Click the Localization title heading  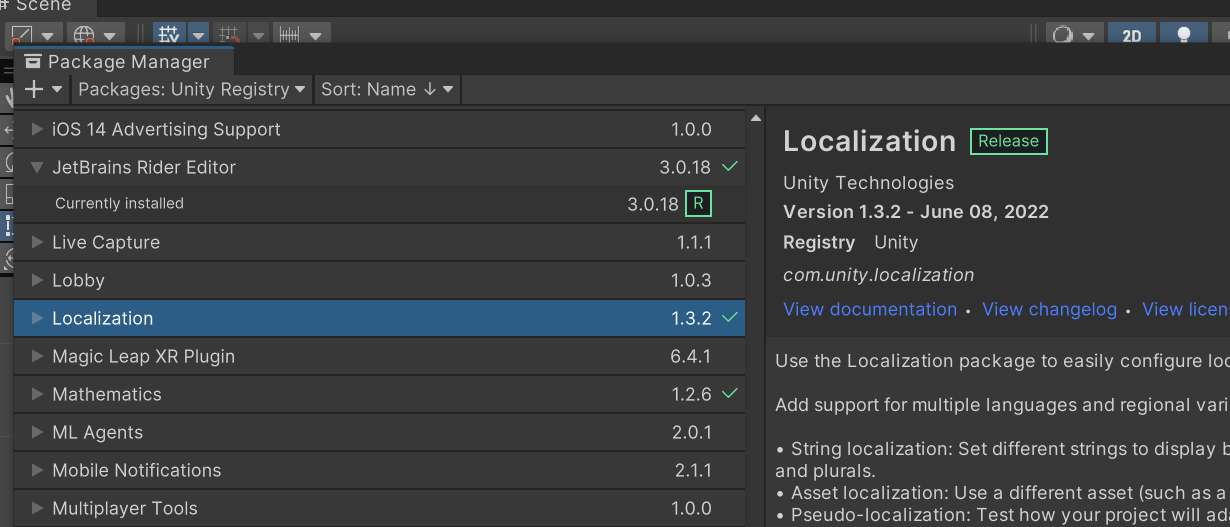point(869,141)
